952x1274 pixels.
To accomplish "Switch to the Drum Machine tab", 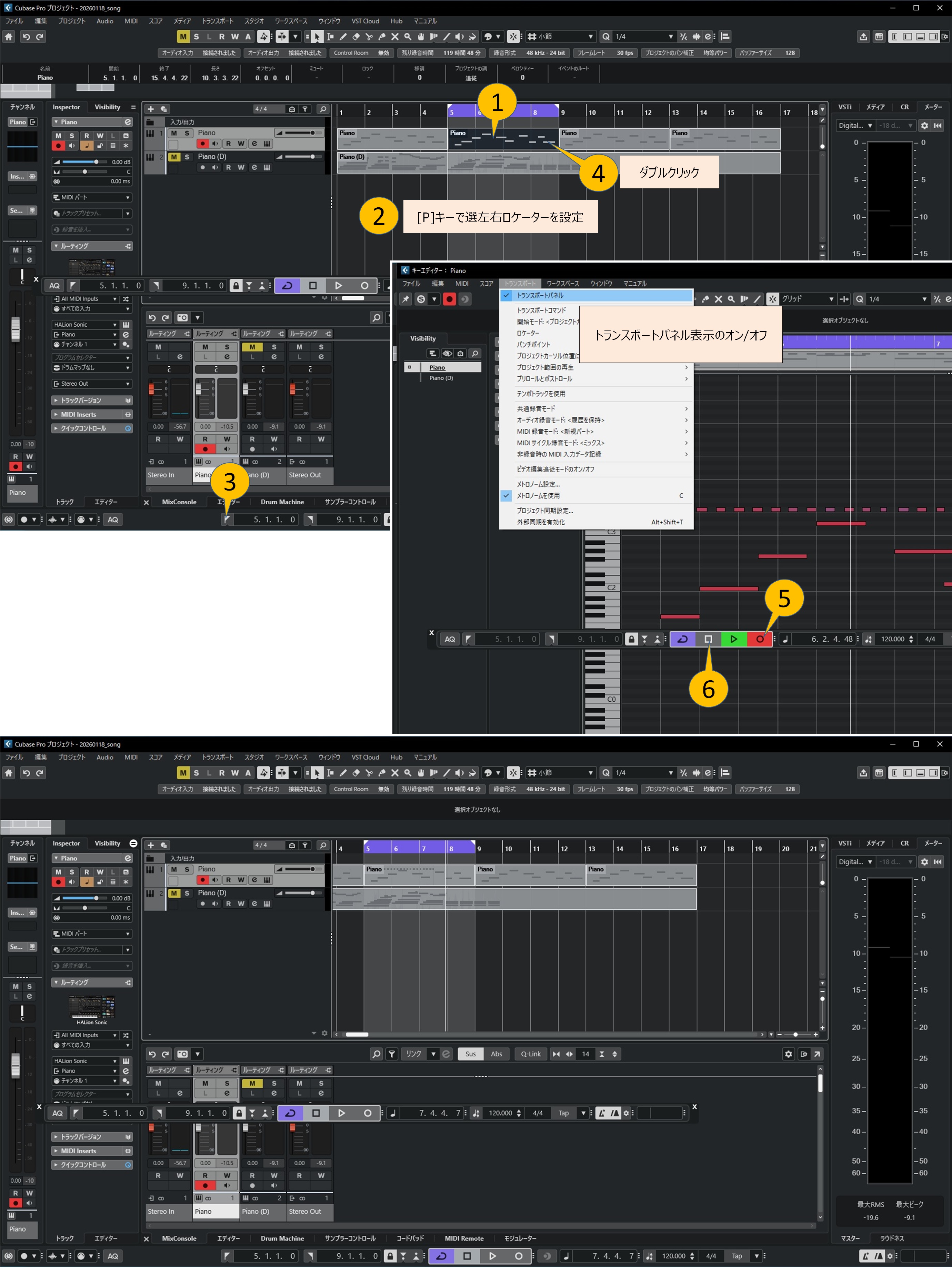I will tap(283, 502).
